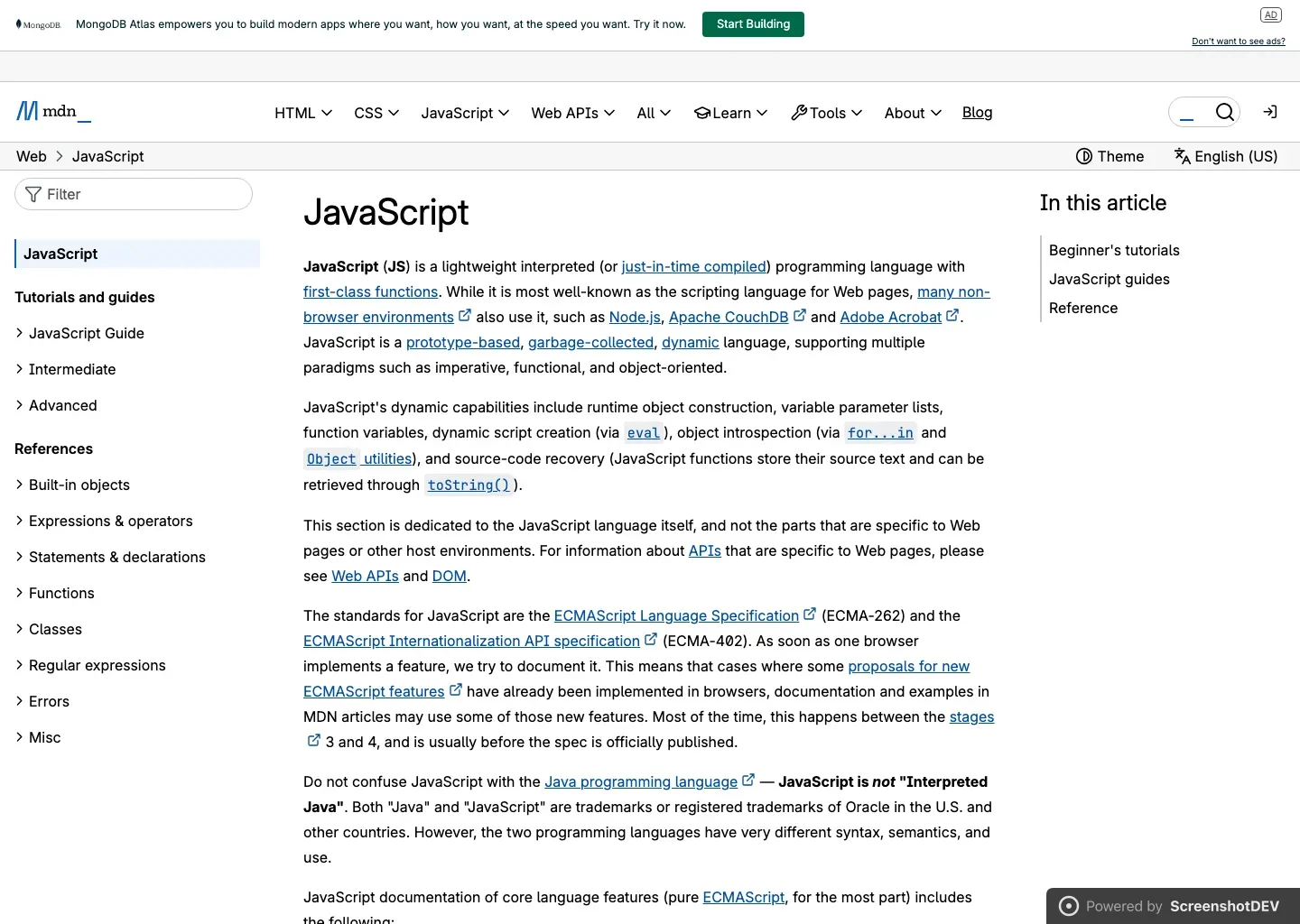Open the About menu
Image resolution: width=1300 pixels, height=924 pixels.
(913, 113)
